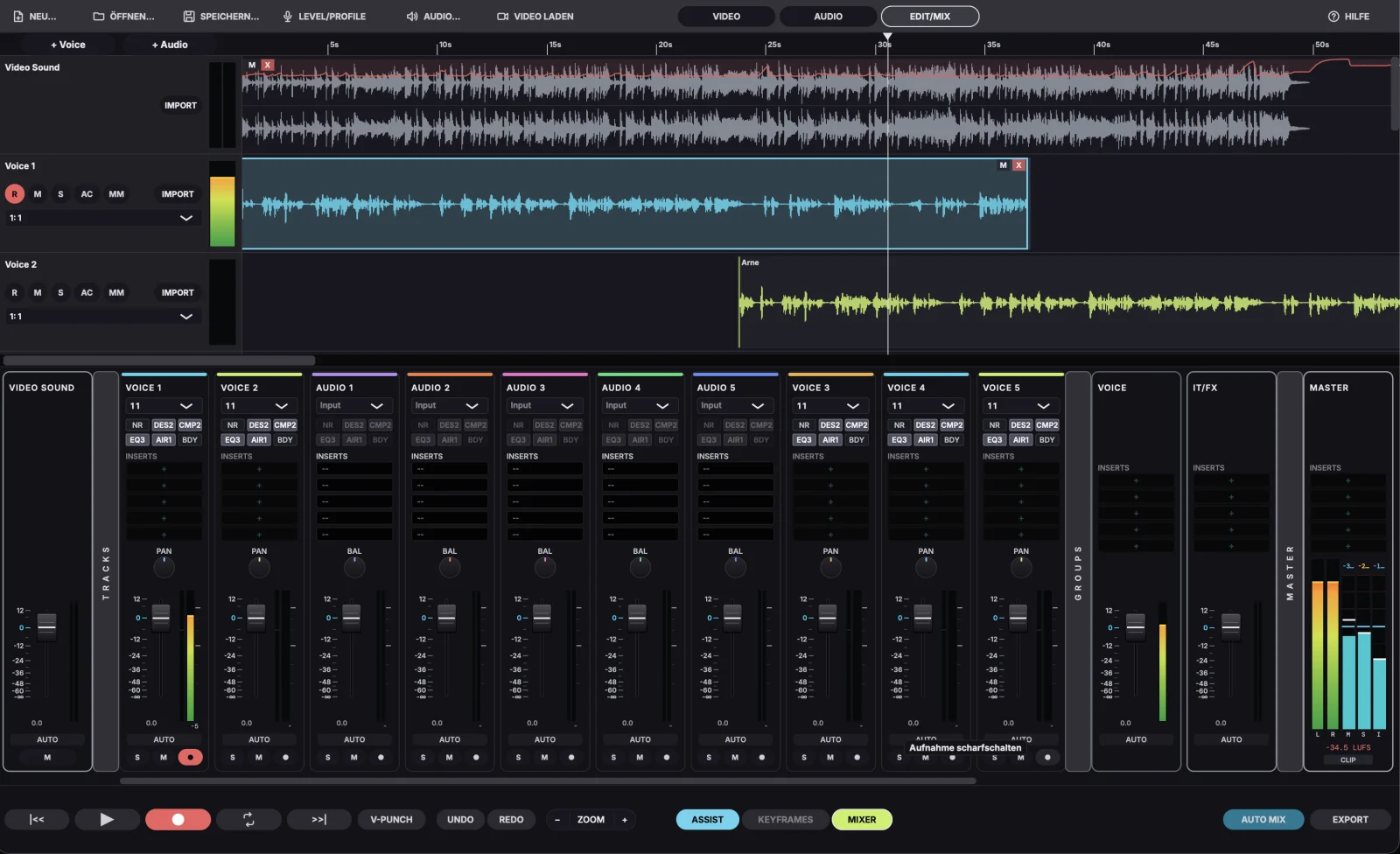Arm recording on AUDIO 1 mixer channel

(381, 758)
